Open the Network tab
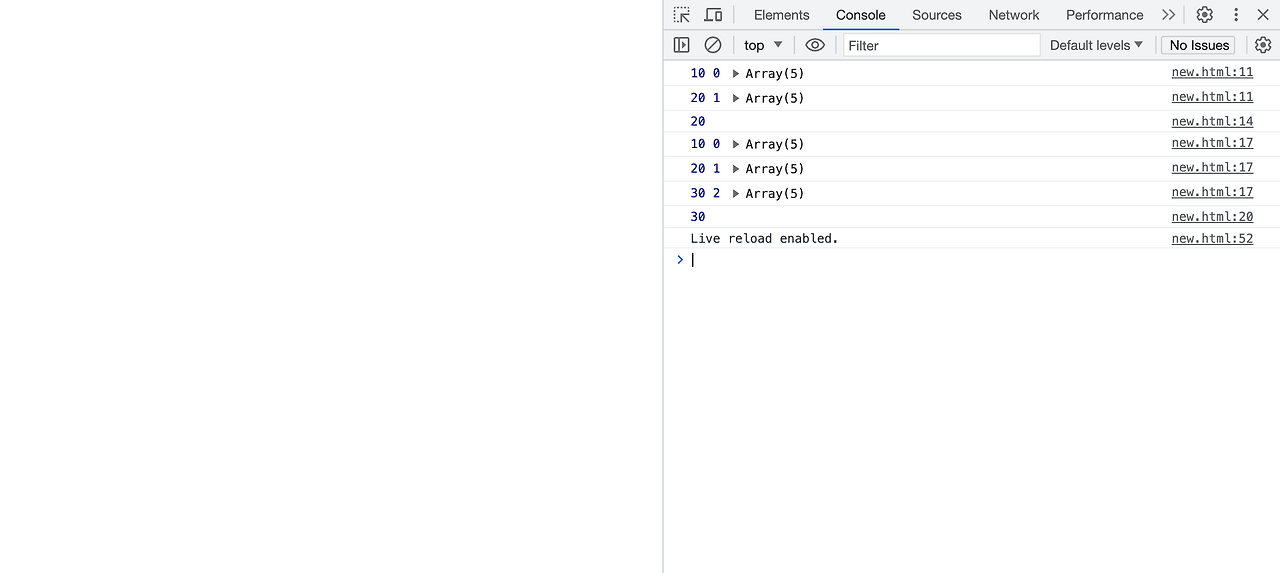This screenshot has height=573, width=1280. (x=1014, y=15)
